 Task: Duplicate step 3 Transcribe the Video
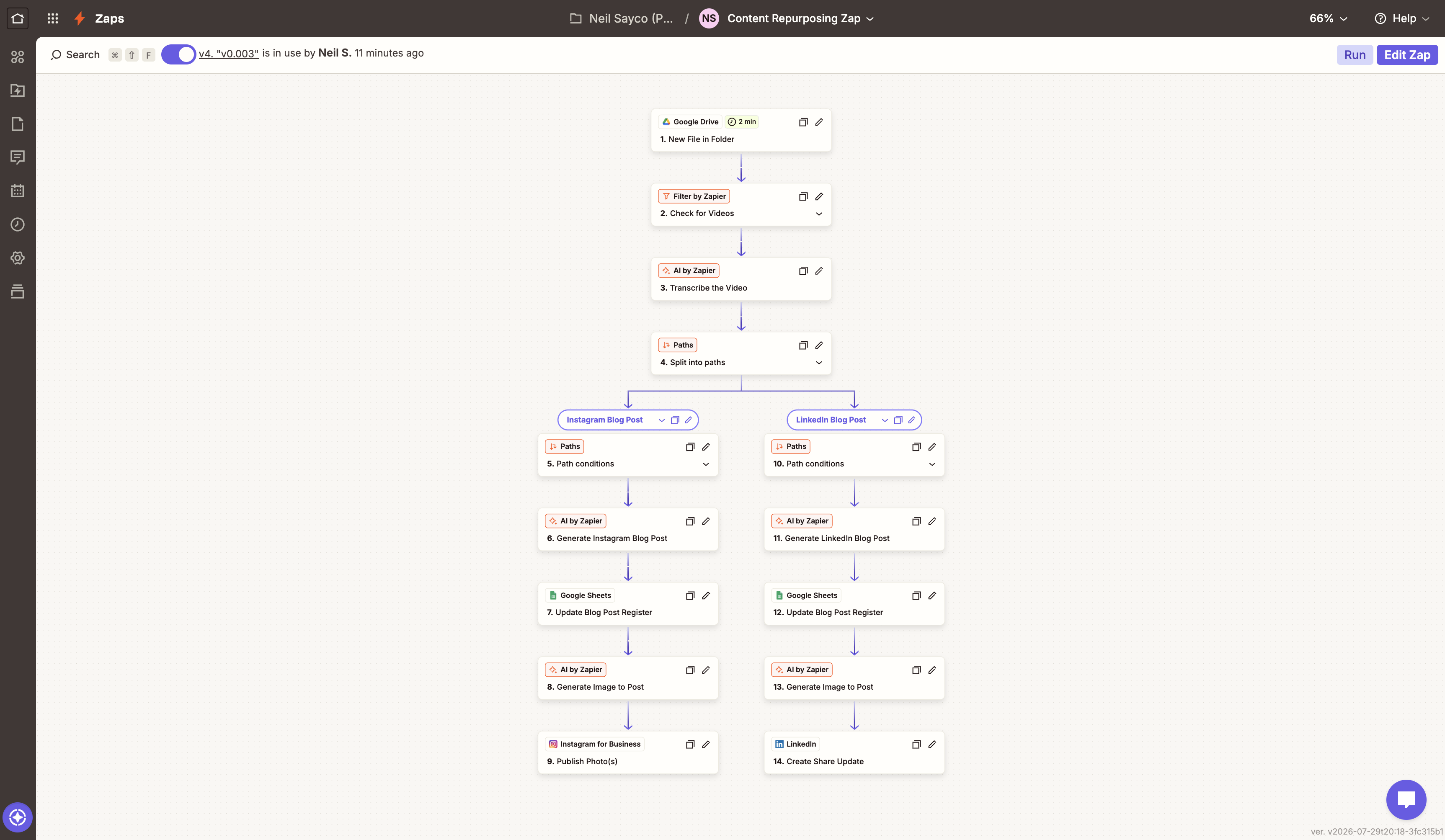tap(803, 271)
